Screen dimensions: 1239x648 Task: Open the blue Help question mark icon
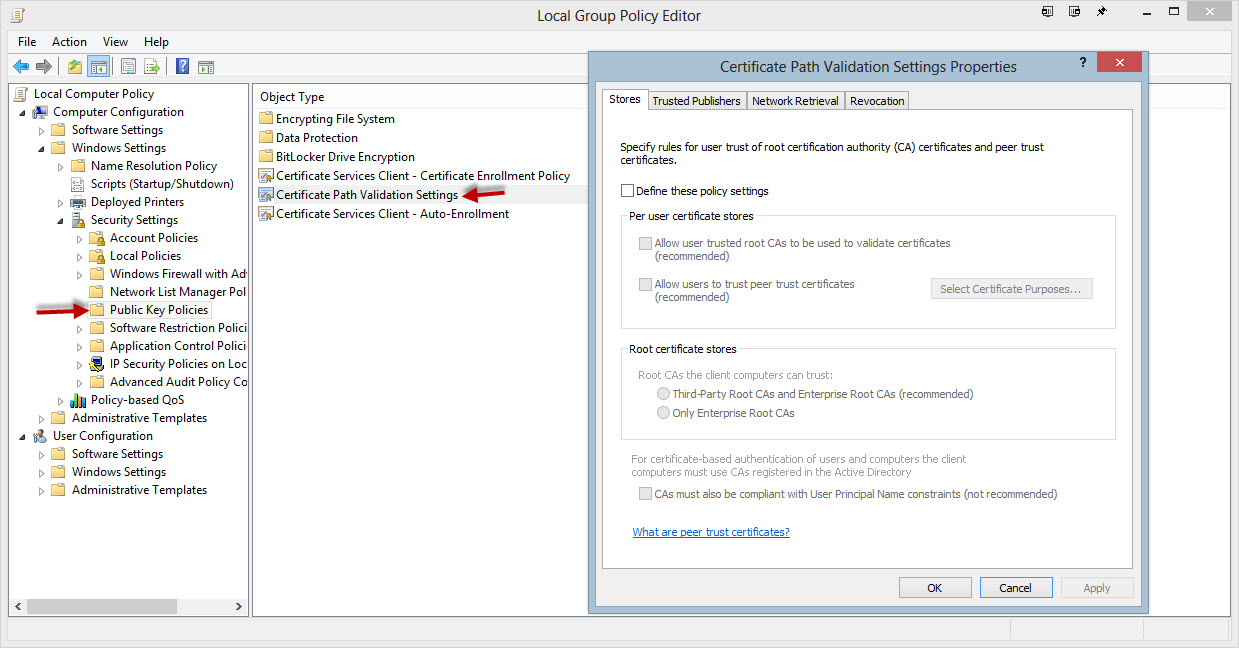(x=182, y=67)
